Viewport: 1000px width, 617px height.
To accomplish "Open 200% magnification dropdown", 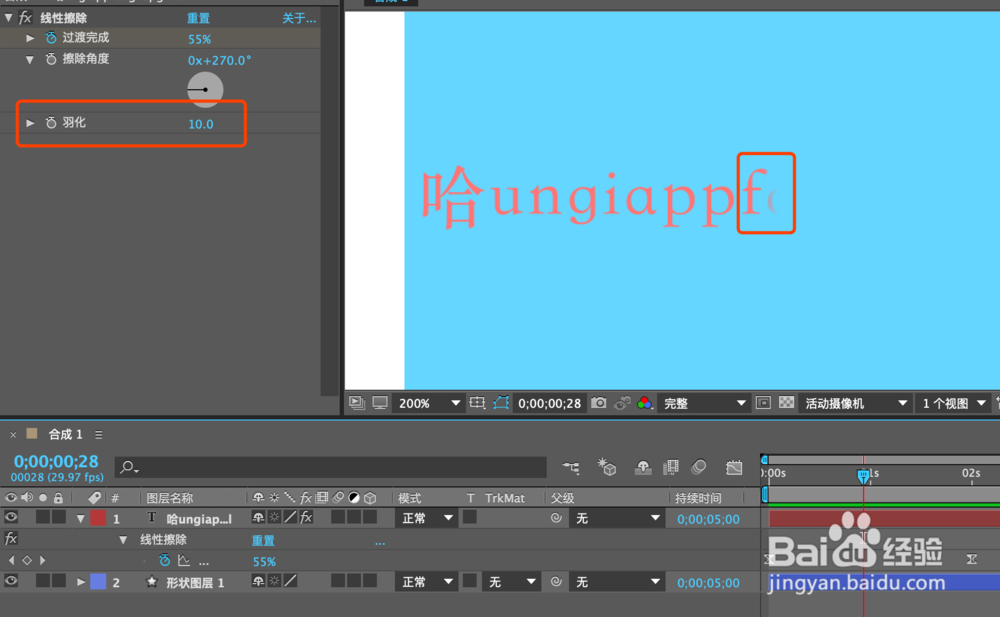I will (427, 403).
